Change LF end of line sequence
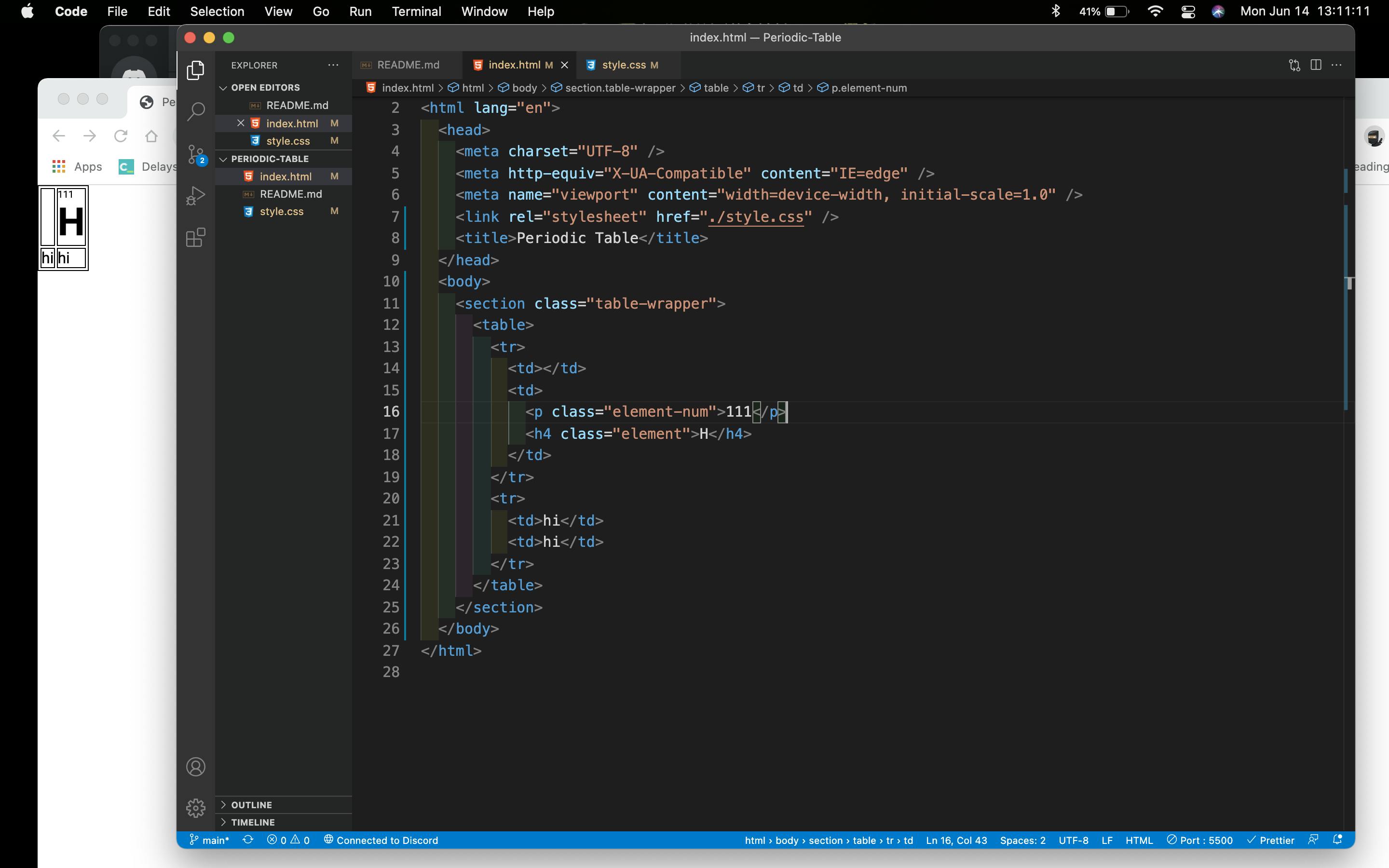 pyautogui.click(x=1107, y=840)
